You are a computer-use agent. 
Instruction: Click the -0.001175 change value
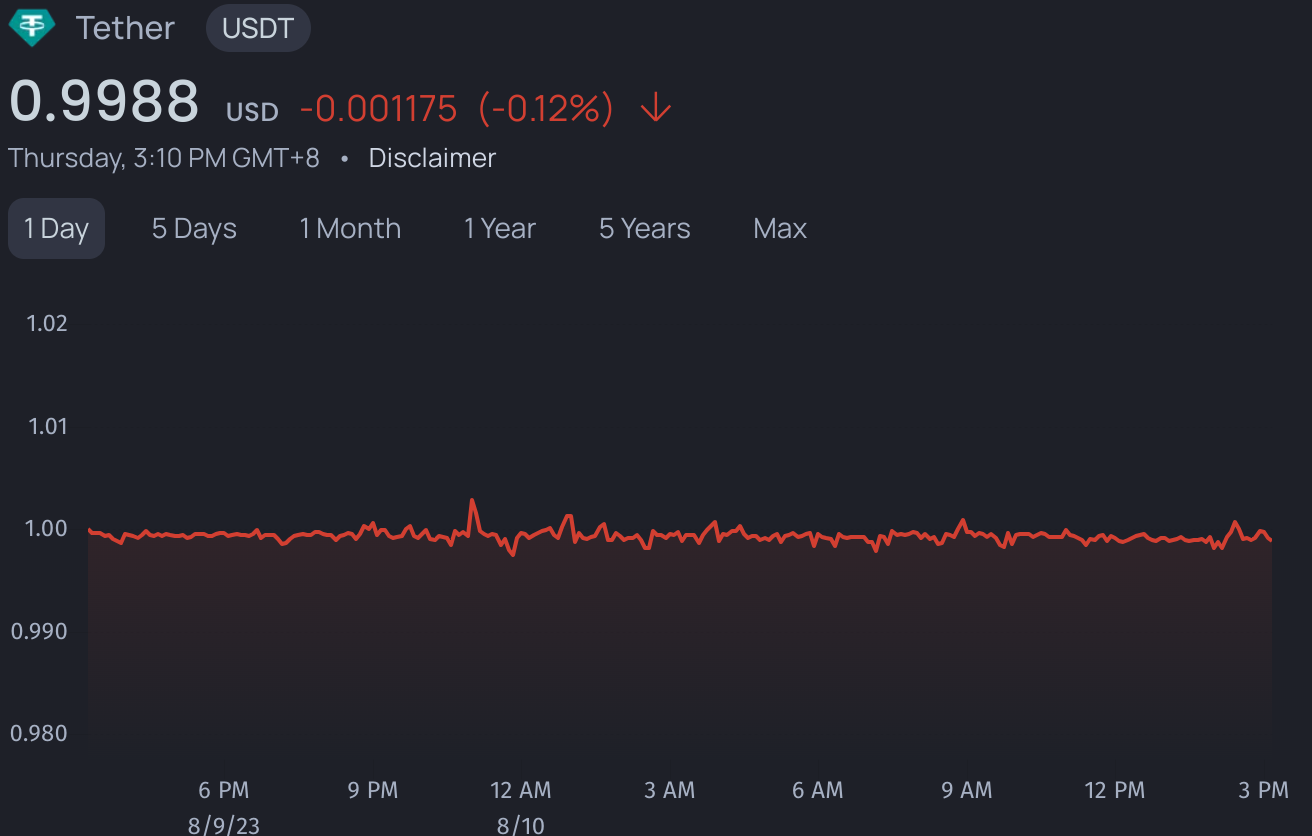tap(378, 108)
